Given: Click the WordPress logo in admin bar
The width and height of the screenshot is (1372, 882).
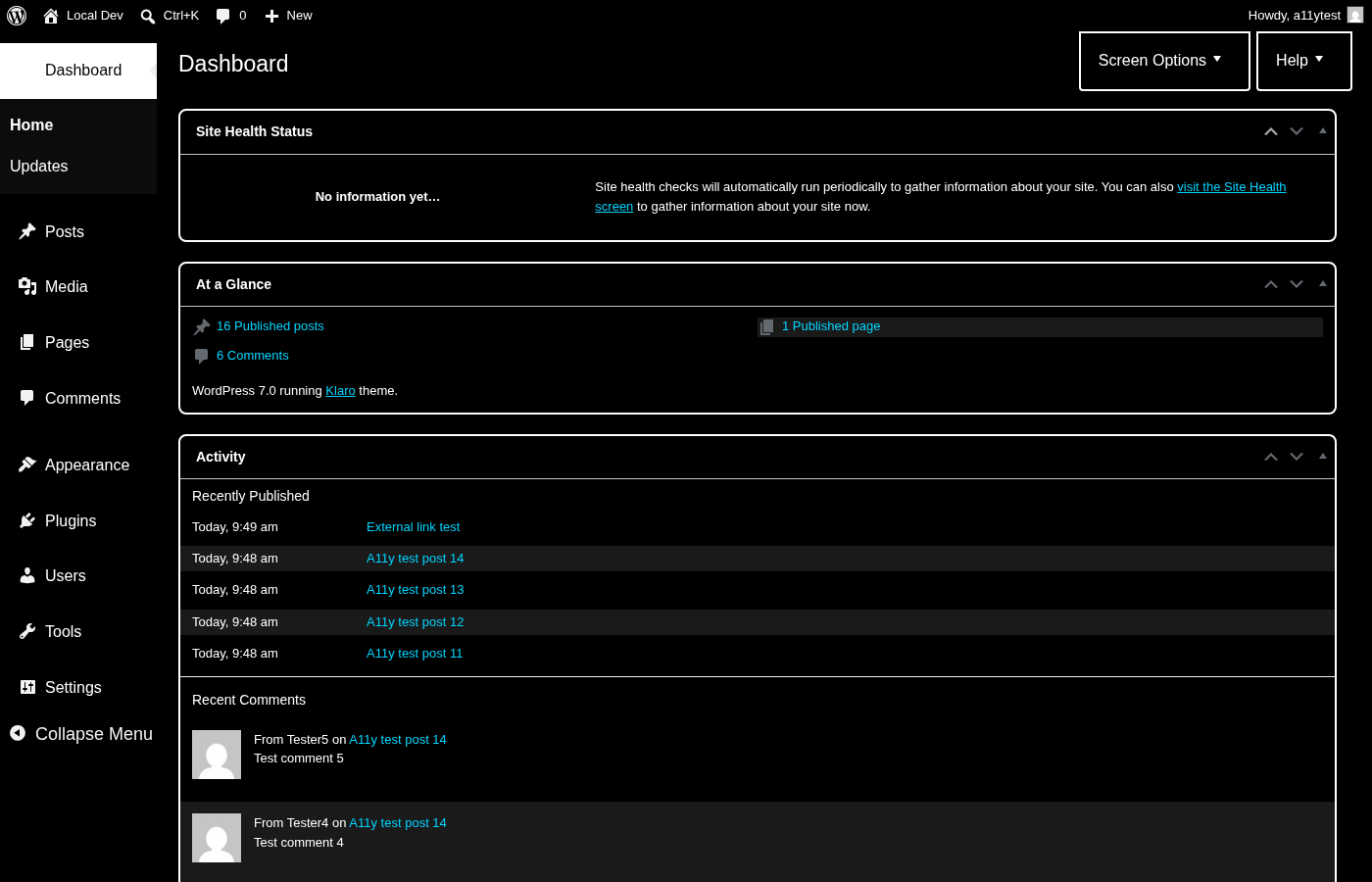Looking at the screenshot, I should tap(17, 16).
